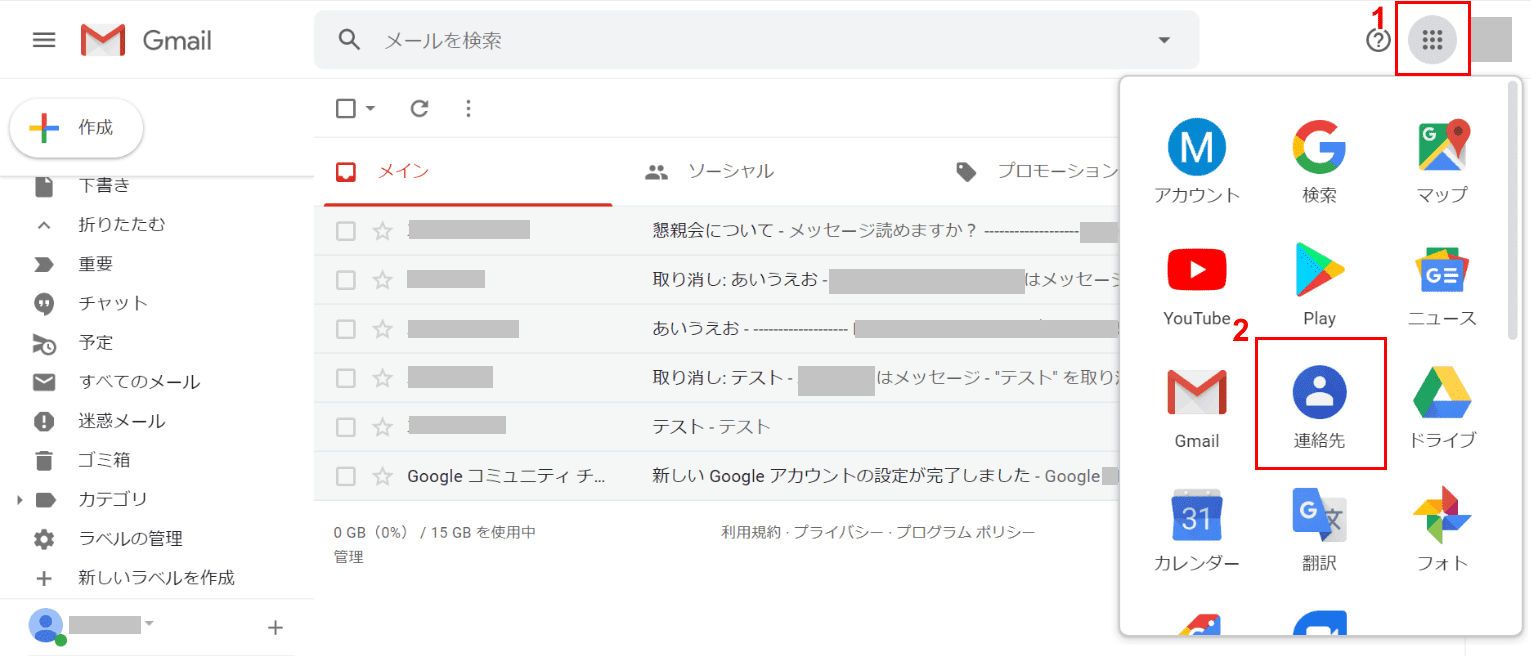Check the 取り消し: テスト email checkbox

[x=346, y=378]
